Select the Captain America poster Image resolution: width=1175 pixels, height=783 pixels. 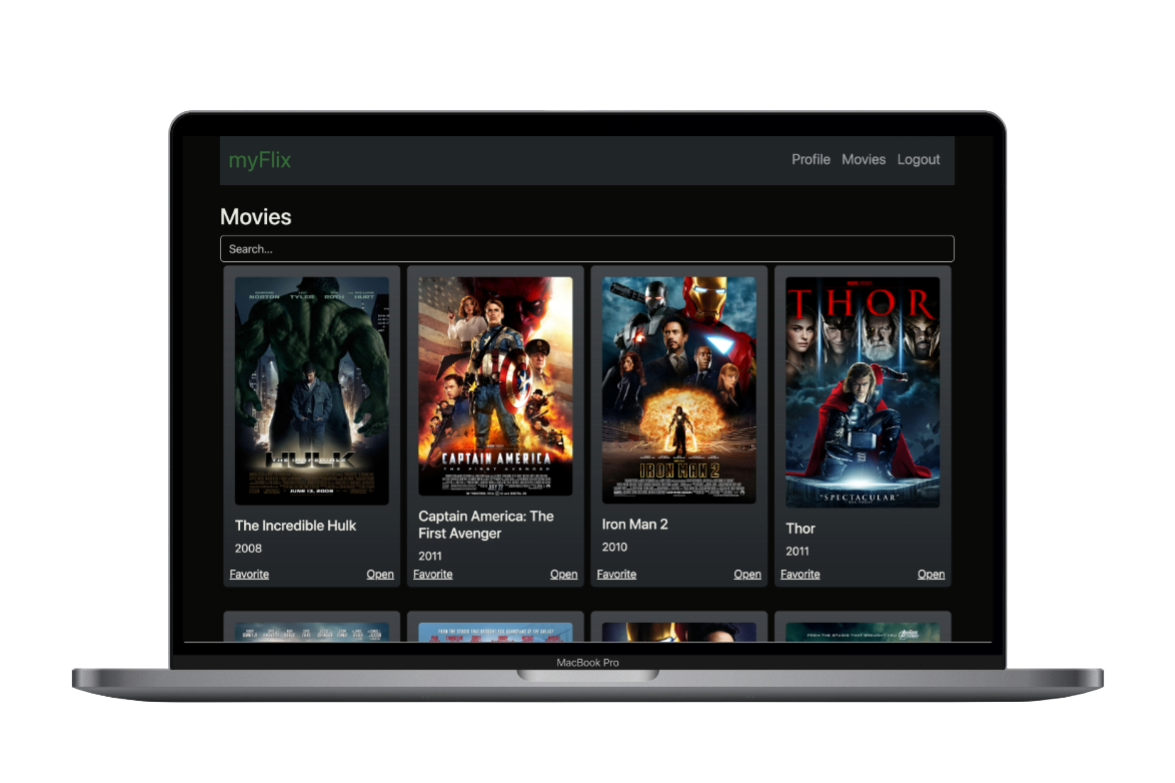pos(495,386)
